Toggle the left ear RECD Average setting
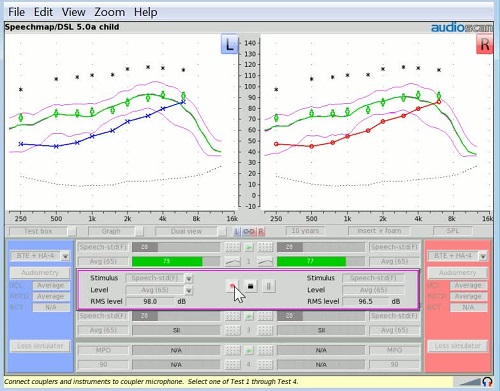 (x=51, y=296)
